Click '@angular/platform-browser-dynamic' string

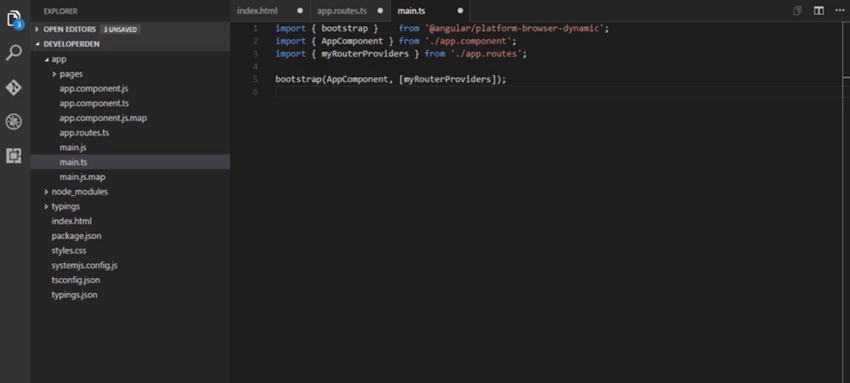[x=515, y=28]
